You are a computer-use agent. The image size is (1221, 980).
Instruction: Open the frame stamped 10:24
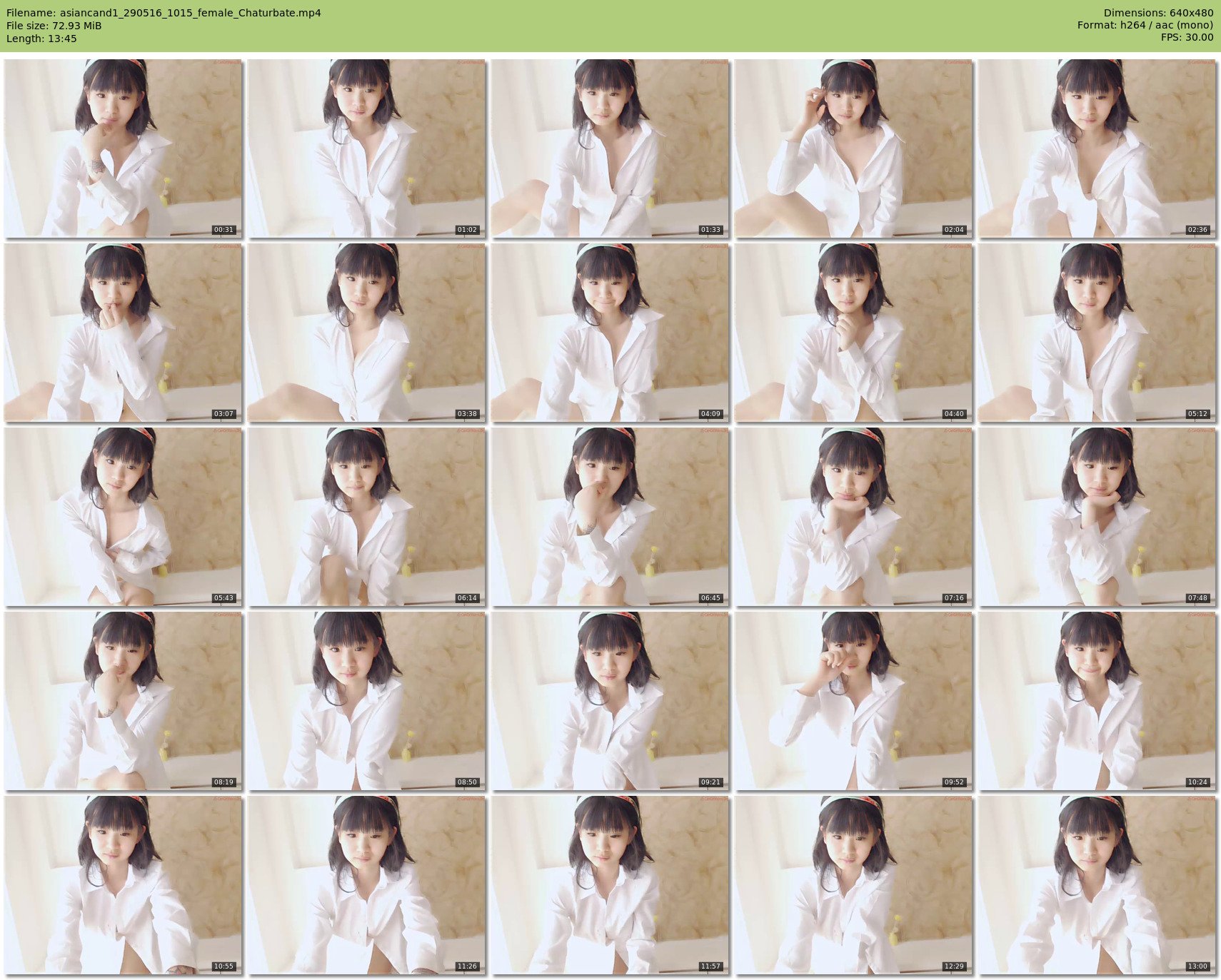tap(1097, 700)
